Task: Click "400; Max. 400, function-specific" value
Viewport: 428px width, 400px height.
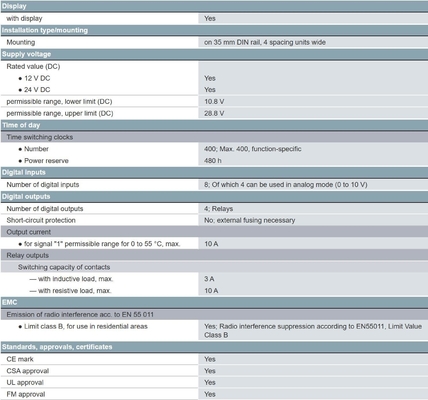Action: (253, 149)
